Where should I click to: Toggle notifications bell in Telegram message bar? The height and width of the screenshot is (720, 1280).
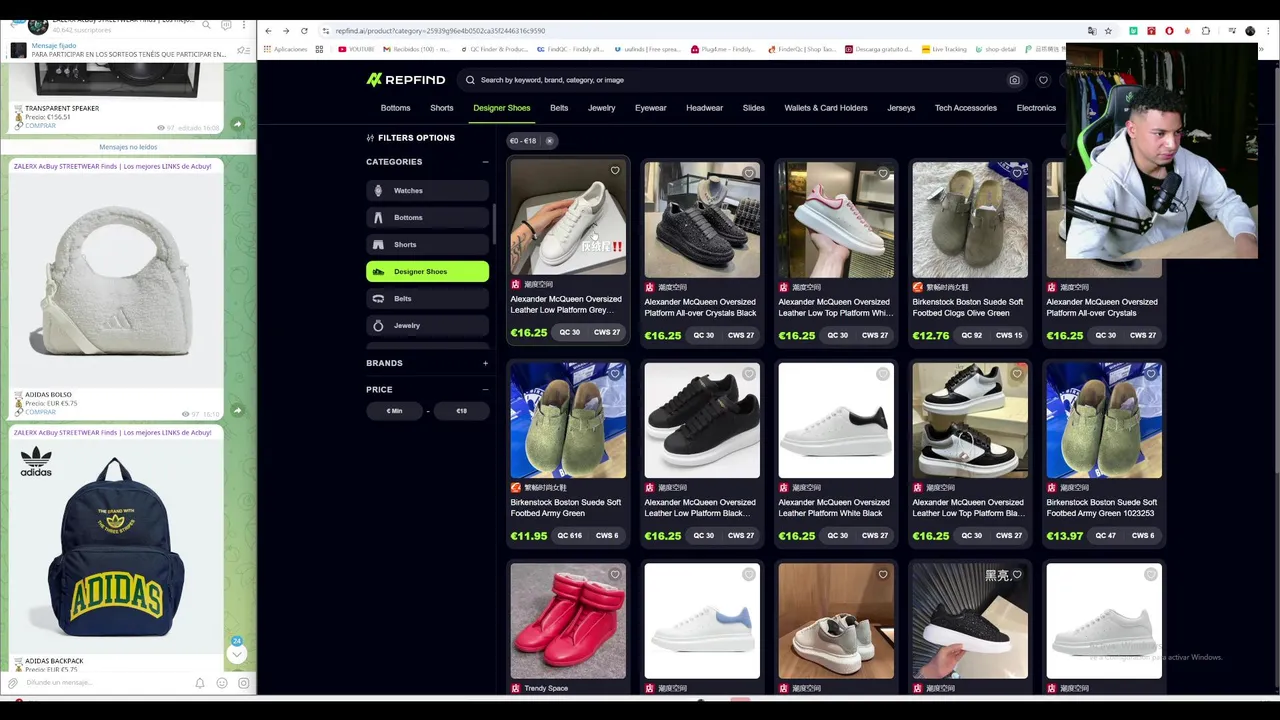click(200, 683)
